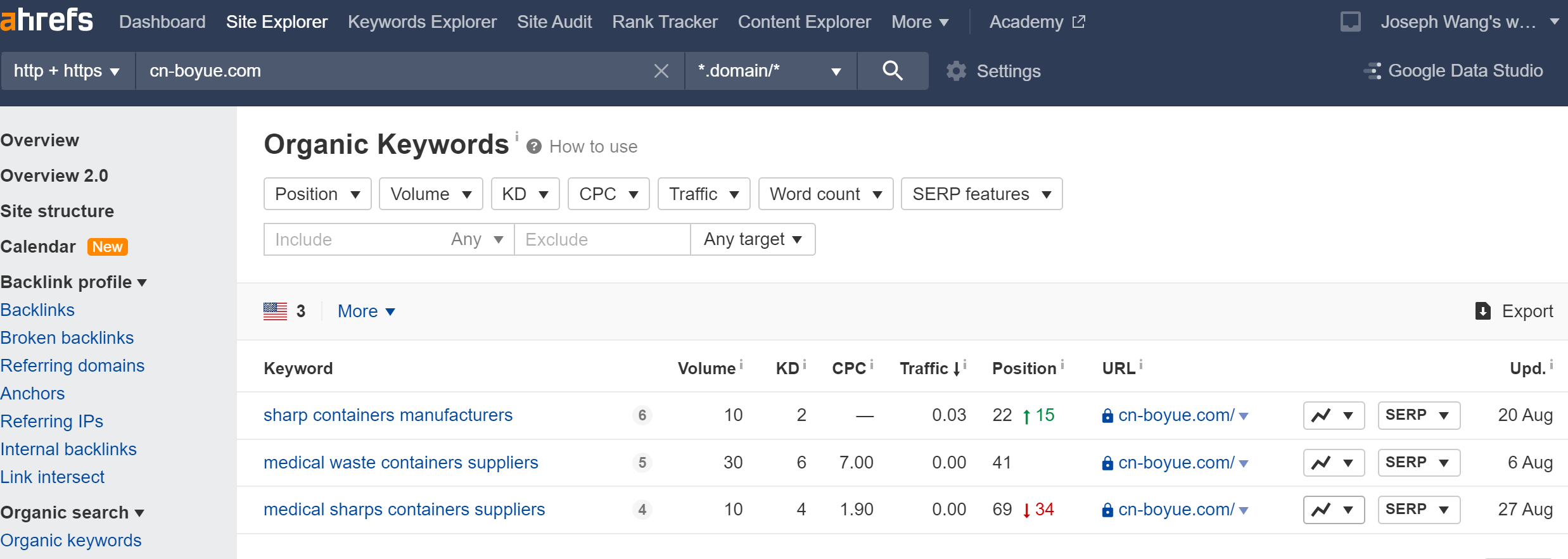1568x559 pixels.
Task: Open the Position filter dropdown
Action: 317,194
